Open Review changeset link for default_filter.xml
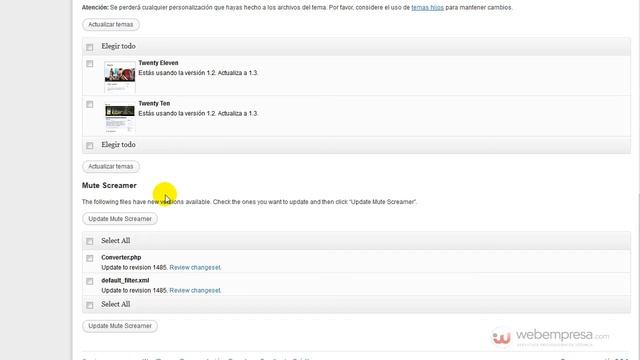This screenshot has width=640, height=360. tap(195, 290)
